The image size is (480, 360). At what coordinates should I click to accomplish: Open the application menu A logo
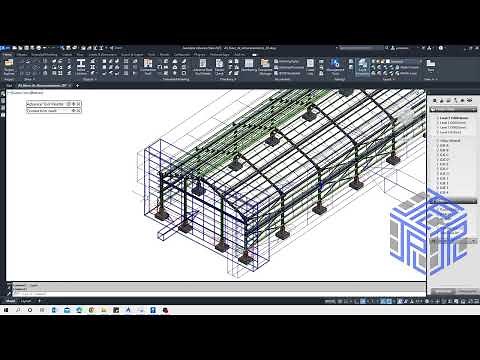pyautogui.click(x=4, y=48)
